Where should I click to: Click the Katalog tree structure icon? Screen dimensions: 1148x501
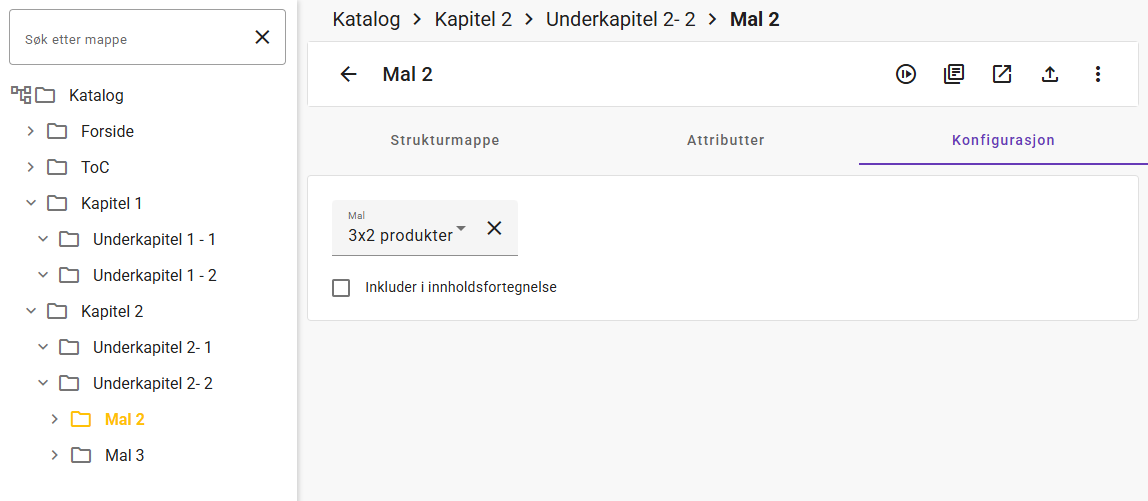pos(20,95)
